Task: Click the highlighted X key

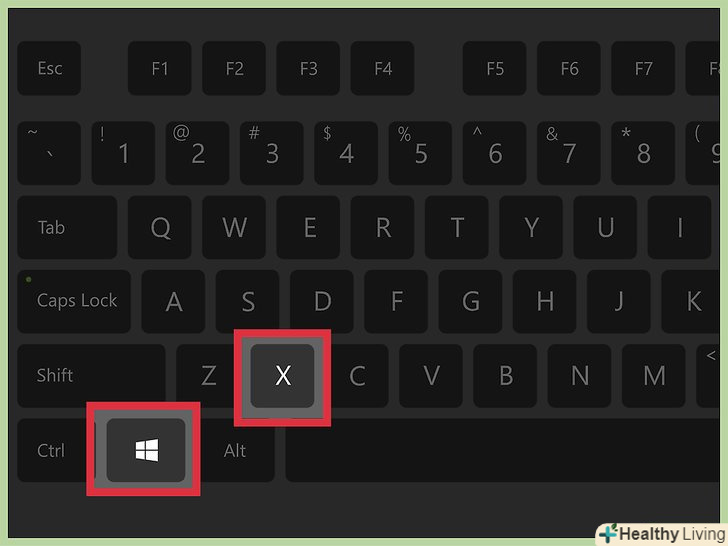Action: coord(282,376)
